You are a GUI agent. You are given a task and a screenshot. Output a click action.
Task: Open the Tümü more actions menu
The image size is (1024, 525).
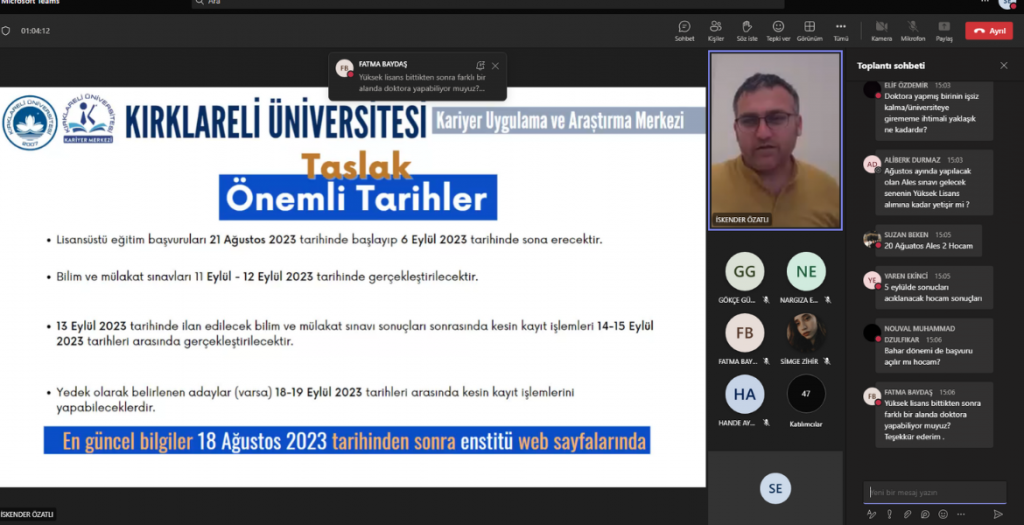pos(840,31)
